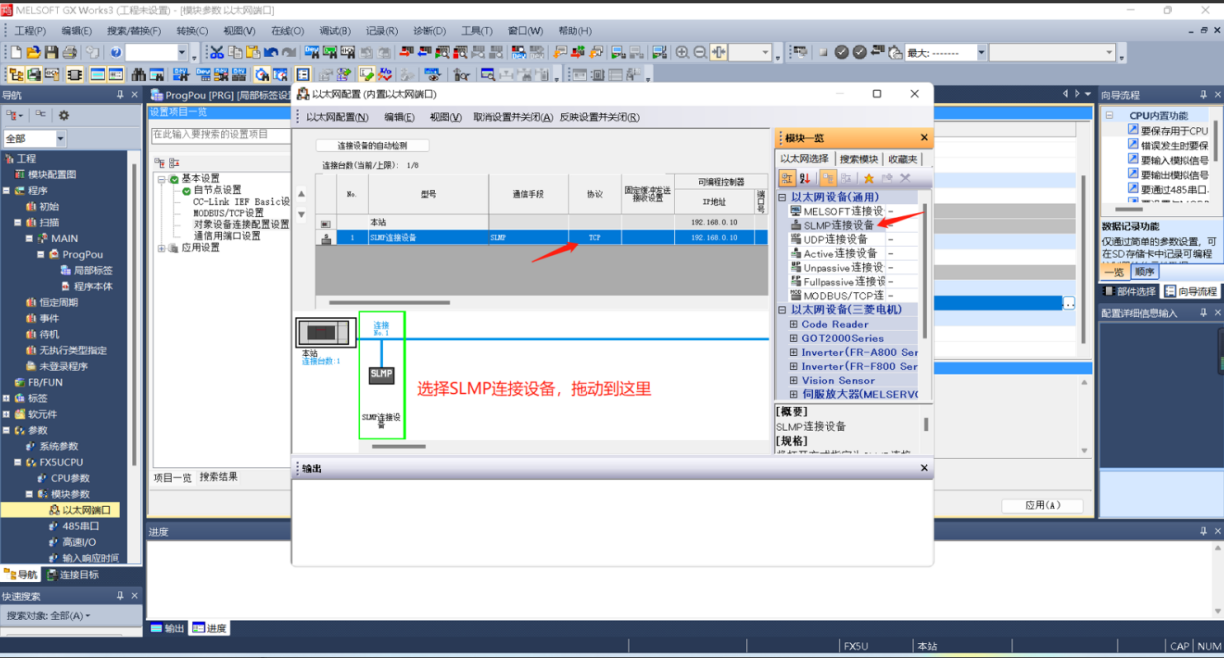Expand the 应用设置 tree node
1225x659 pixels.
pyautogui.click(x=162, y=248)
